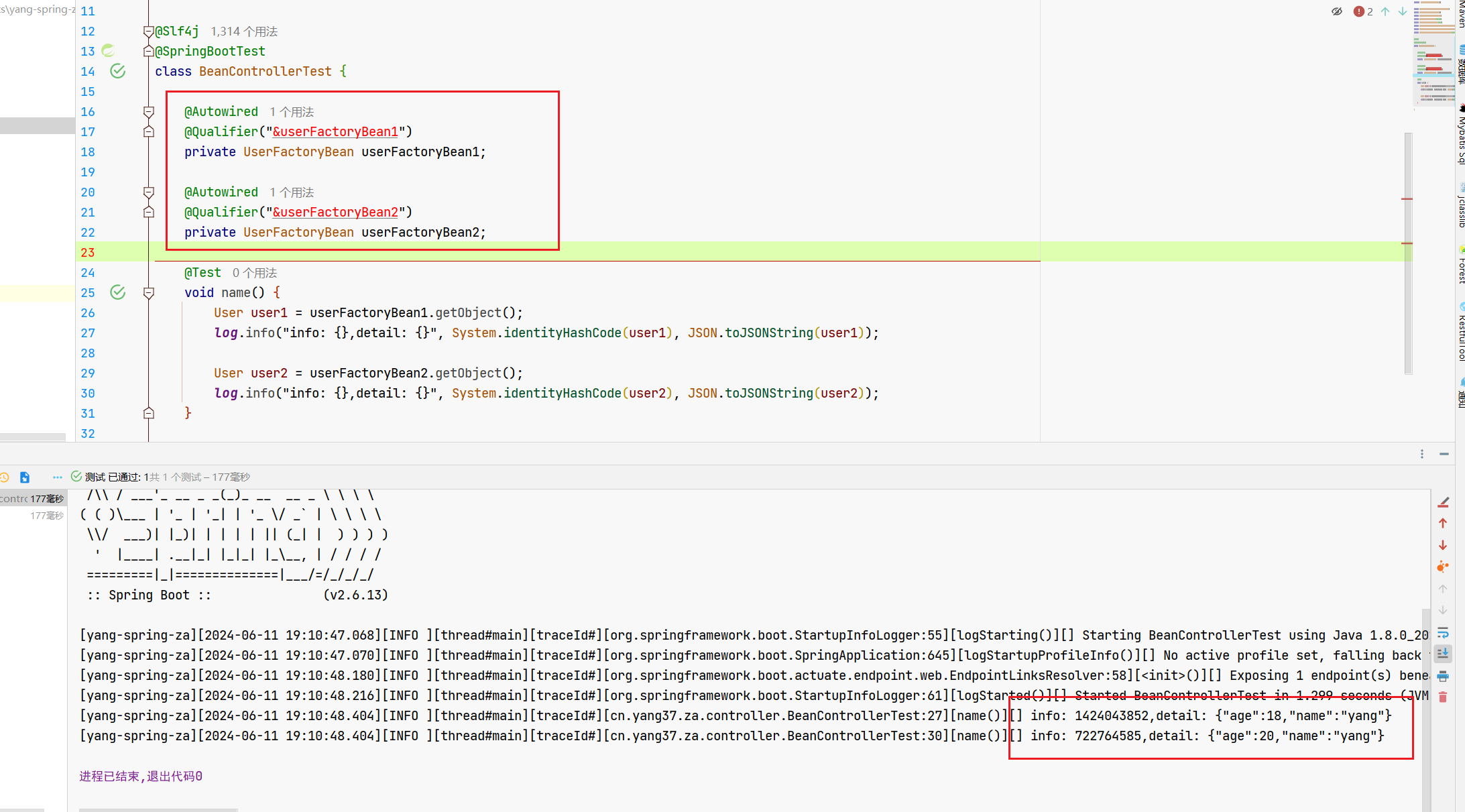
Task: Open the Forest tool window
Action: [x=1460, y=265]
